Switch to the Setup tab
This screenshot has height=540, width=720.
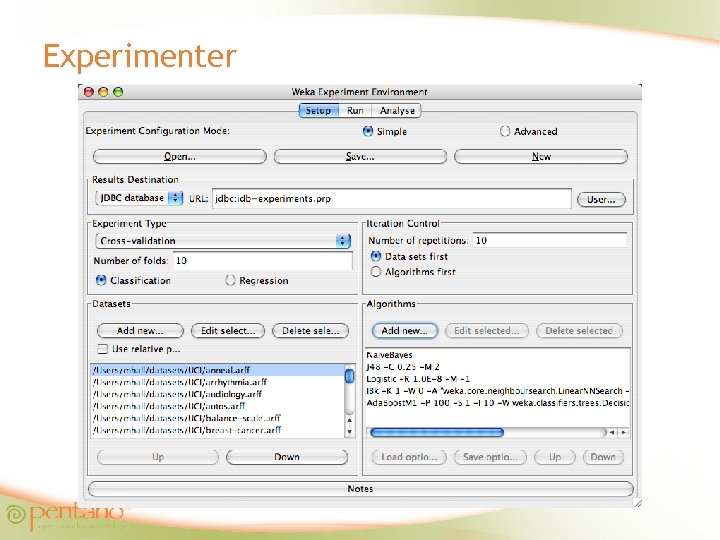tap(319, 111)
